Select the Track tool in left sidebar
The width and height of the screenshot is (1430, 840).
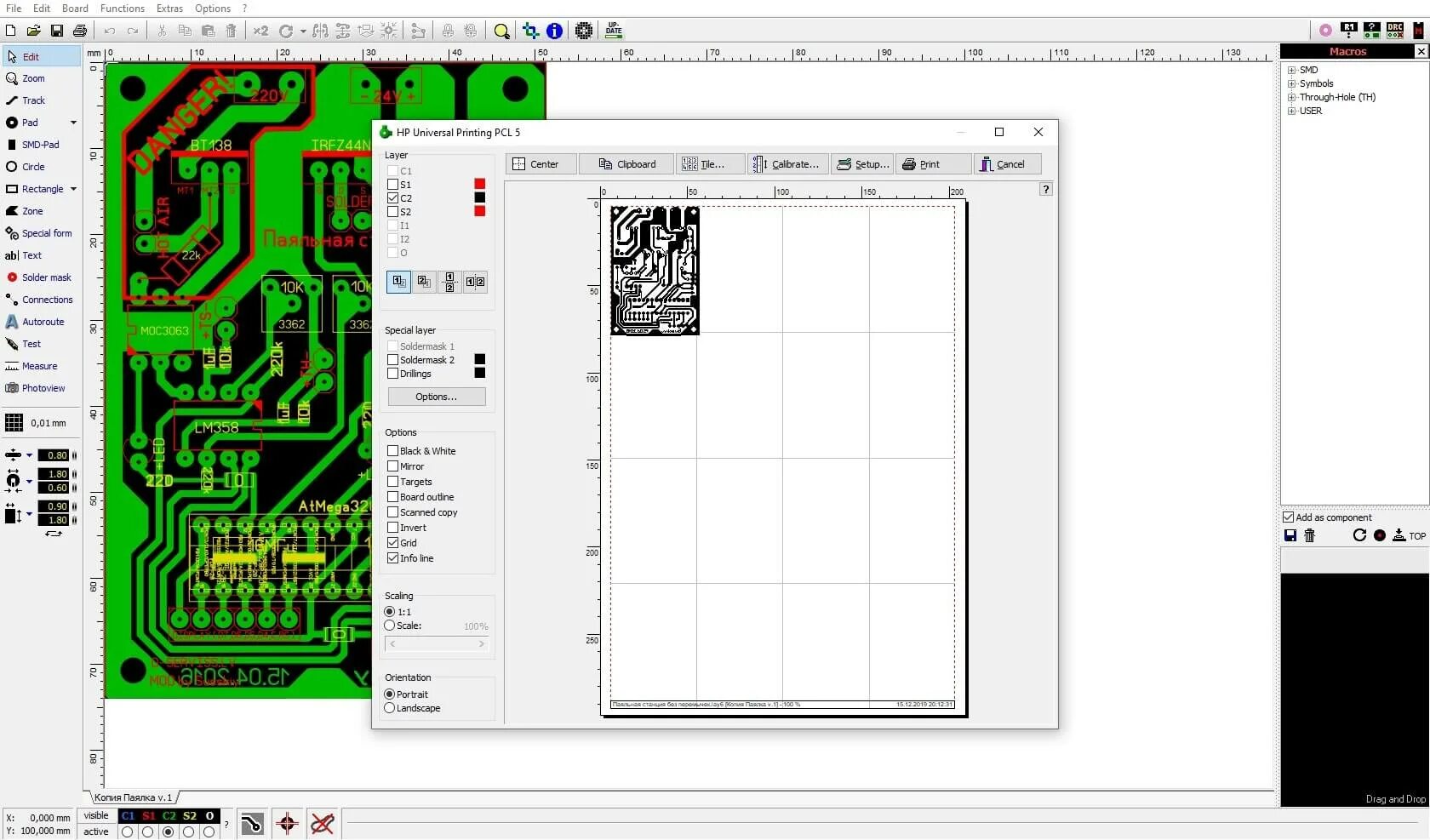pos(34,100)
